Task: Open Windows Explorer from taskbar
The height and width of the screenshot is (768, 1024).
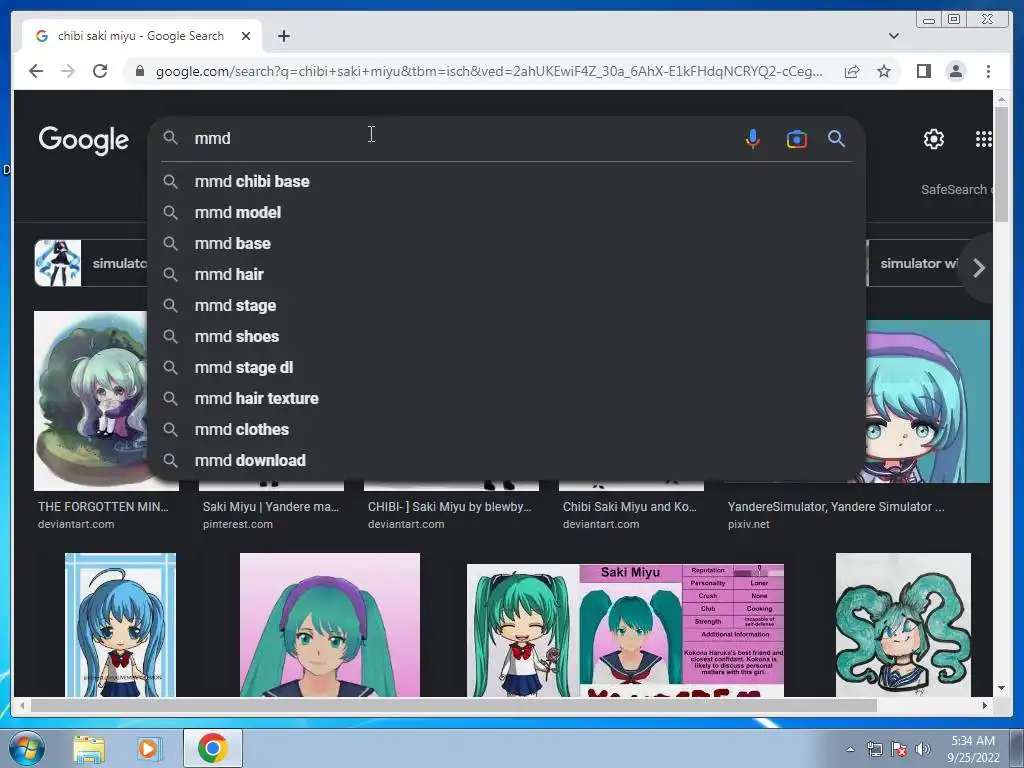Action: [89, 748]
